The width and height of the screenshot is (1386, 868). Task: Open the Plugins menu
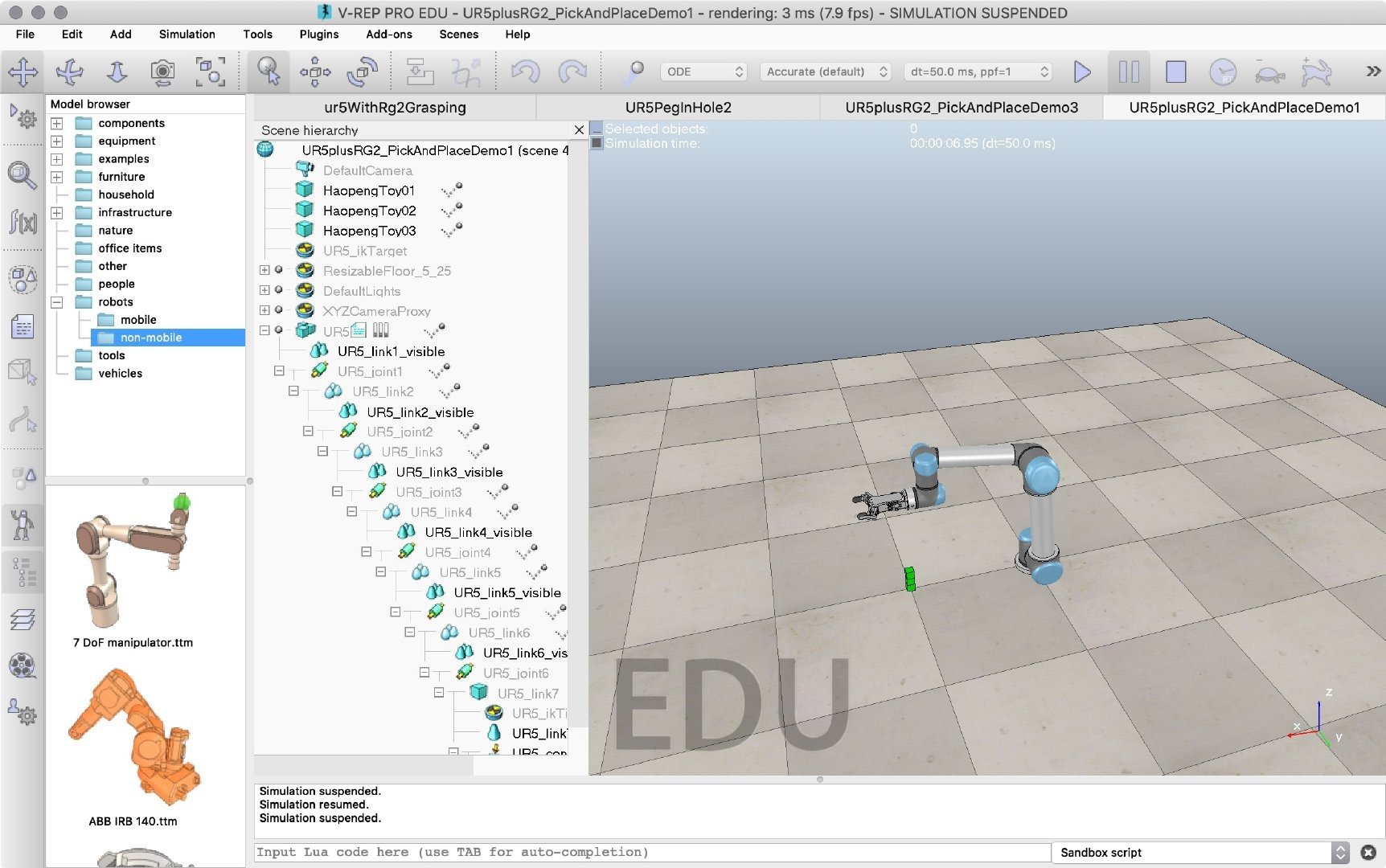(318, 34)
